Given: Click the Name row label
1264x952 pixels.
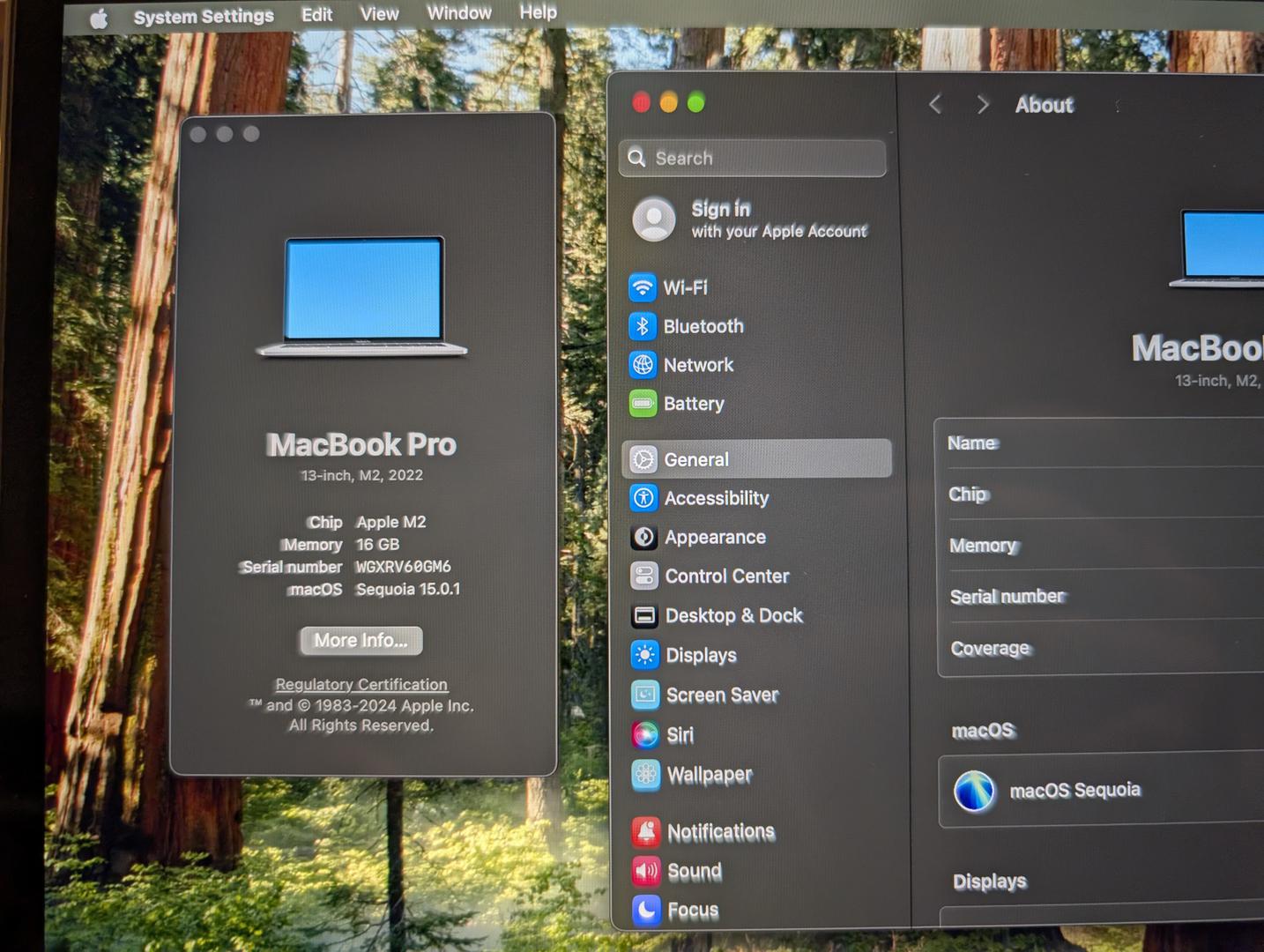Looking at the screenshot, I should (972, 443).
